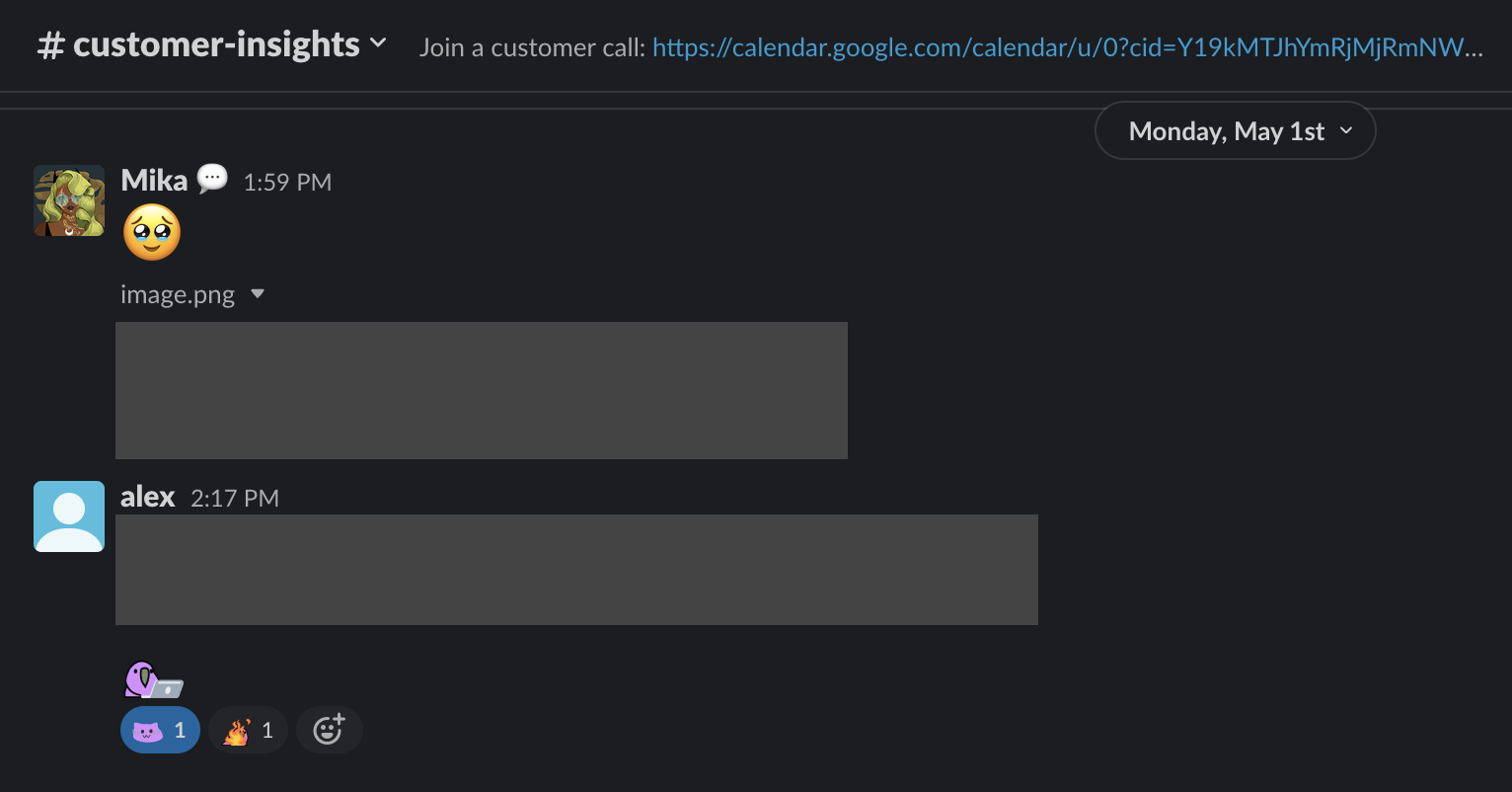Viewport: 1512px width, 792px height.
Task: Click alex's redacted message body
Action: (576, 570)
